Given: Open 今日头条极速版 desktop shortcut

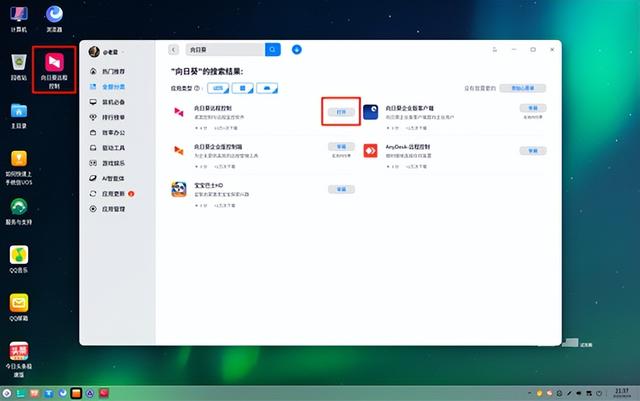Looking at the screenshot, I should pos(19,359).
